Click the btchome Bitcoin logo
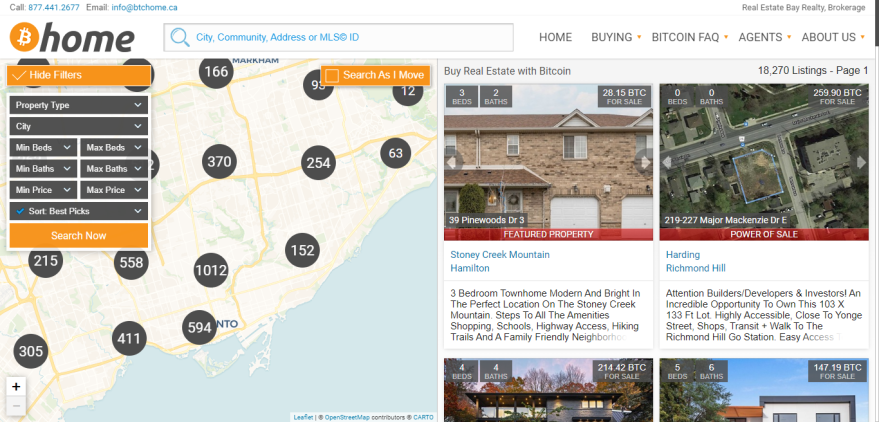Viewport: 879px width, 422px height. [72, 38]
